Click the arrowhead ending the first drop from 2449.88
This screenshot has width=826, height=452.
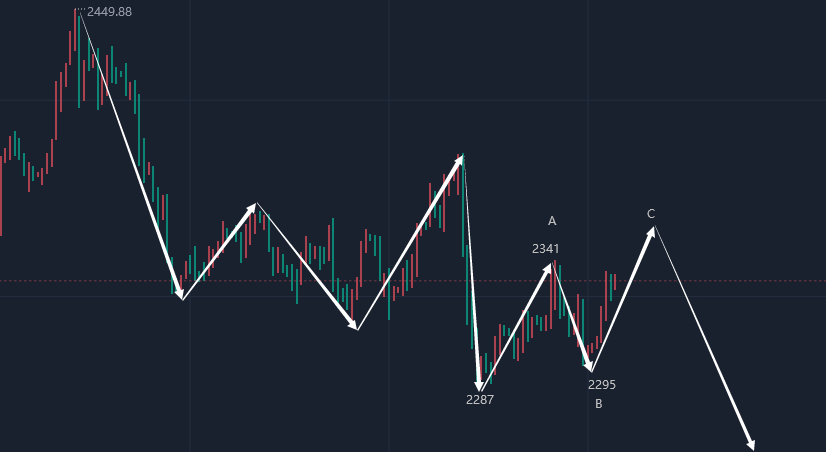point(180,293)
